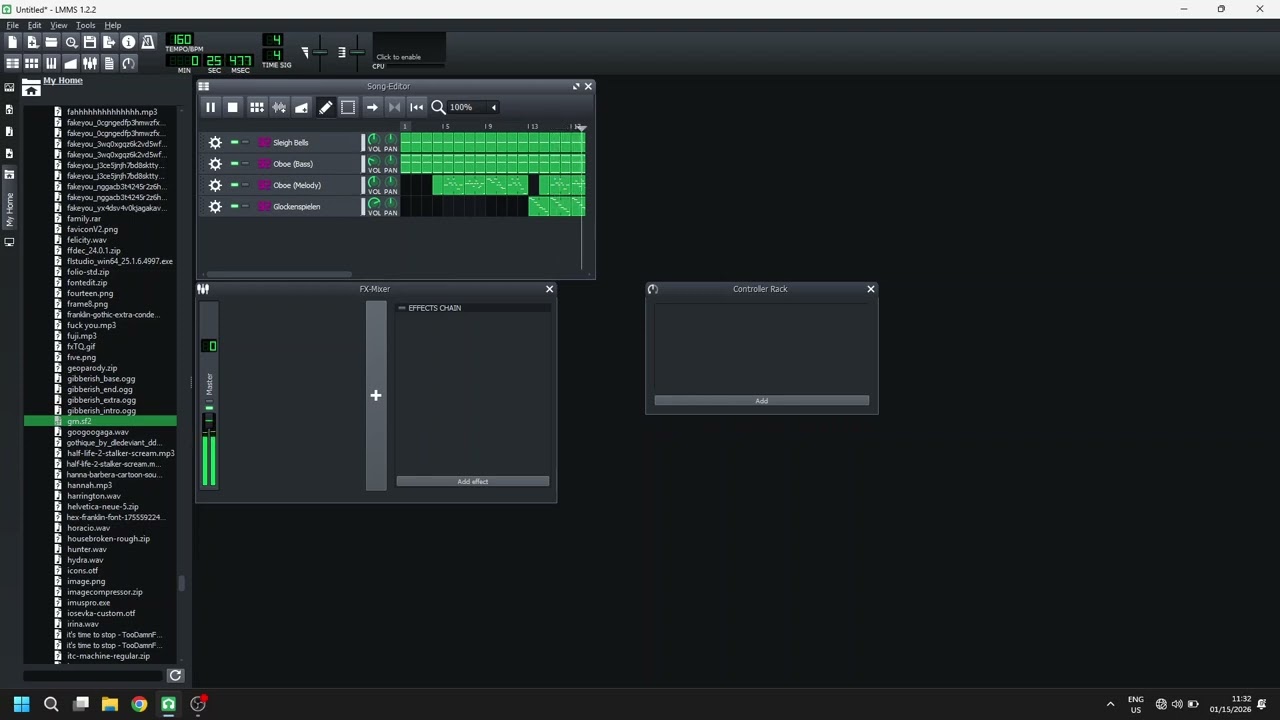The width and height of the screenshot is (1280, 720).
Task: Select the selection edit mode tool
Action: (347, 107)
